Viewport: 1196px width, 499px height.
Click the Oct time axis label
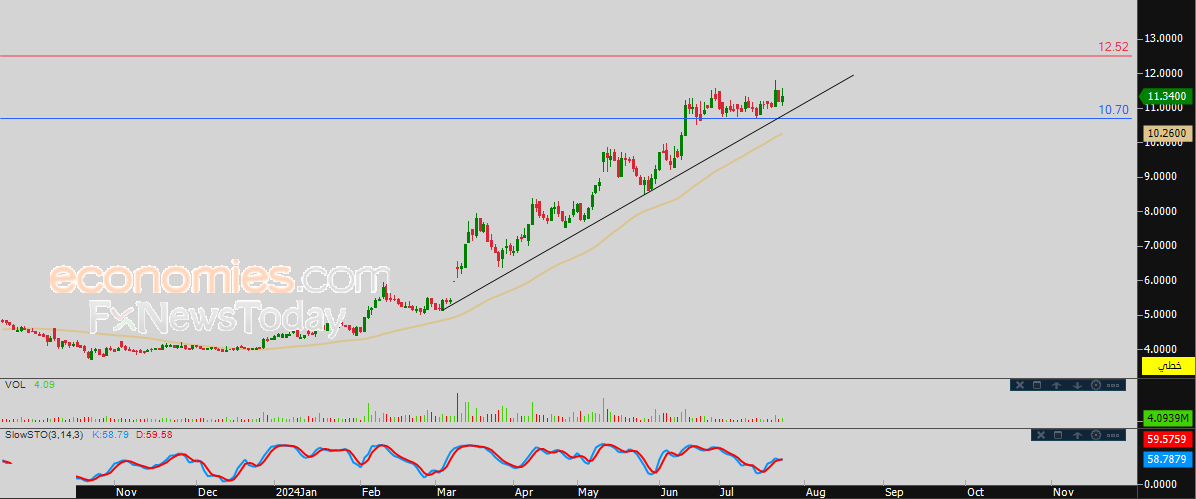click(x=976, y=491)
